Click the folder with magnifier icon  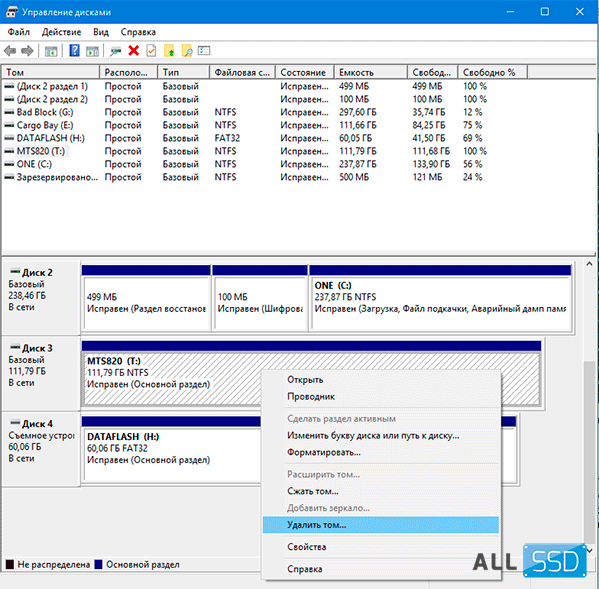(187, 50)
